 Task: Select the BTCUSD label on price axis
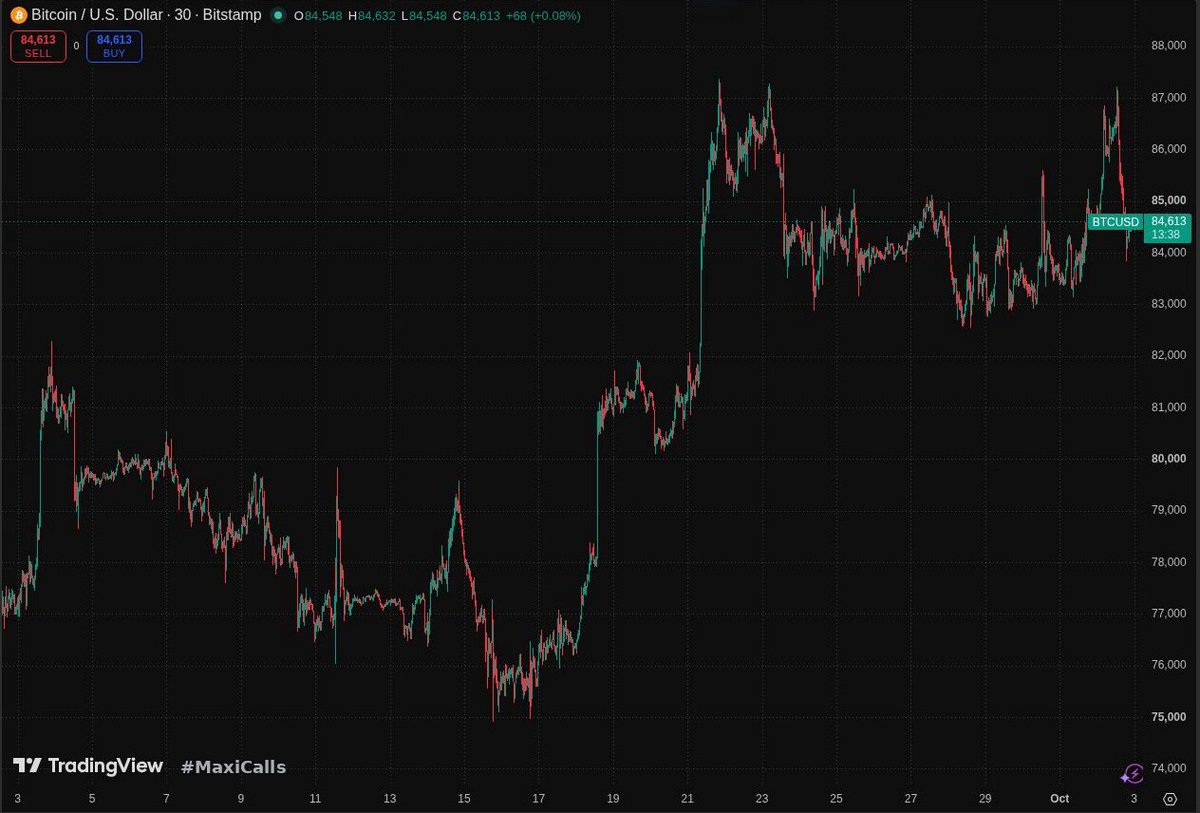1114,221
